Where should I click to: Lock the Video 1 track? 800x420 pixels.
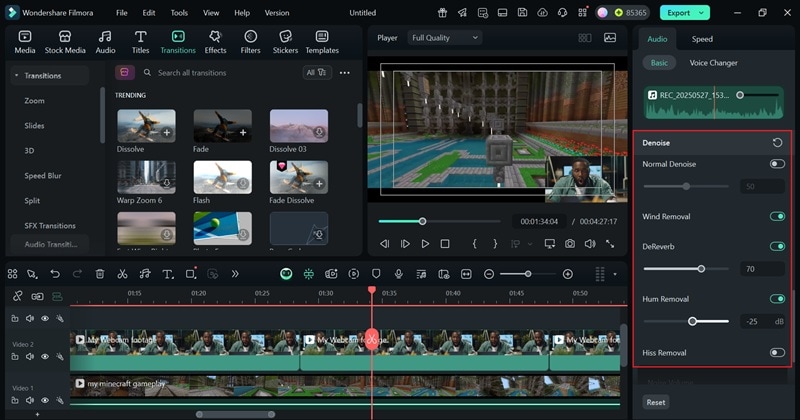[15, 401]
